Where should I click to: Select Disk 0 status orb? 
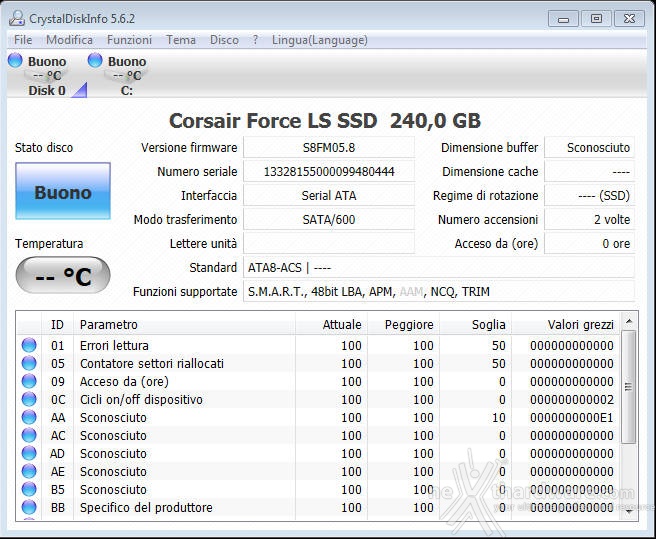click(x=15, y=60)
